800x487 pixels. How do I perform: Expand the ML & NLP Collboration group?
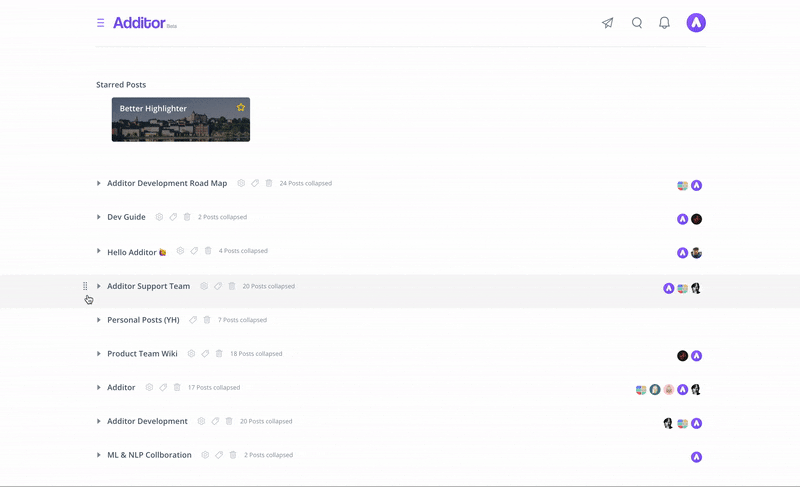click(x=98, y=455)
